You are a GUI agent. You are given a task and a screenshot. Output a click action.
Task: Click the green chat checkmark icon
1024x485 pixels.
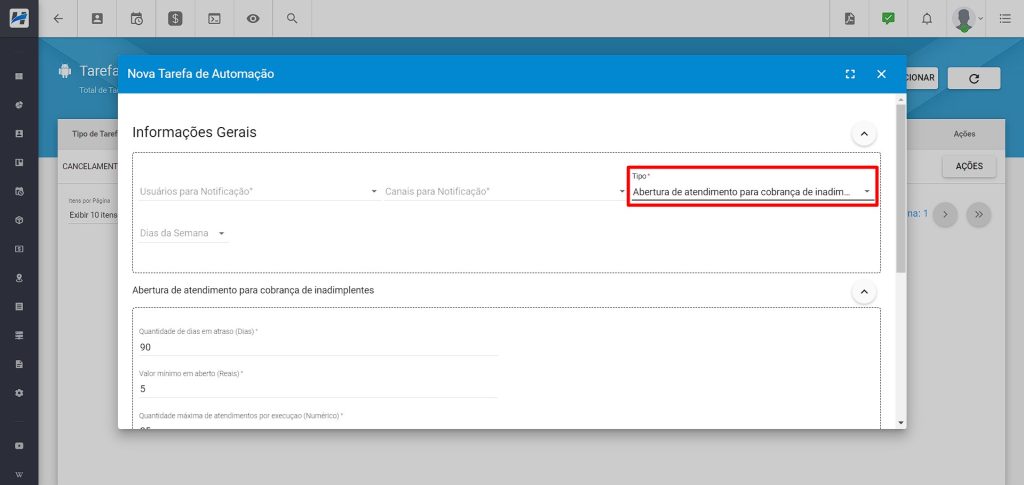click(x=888, y=18)
